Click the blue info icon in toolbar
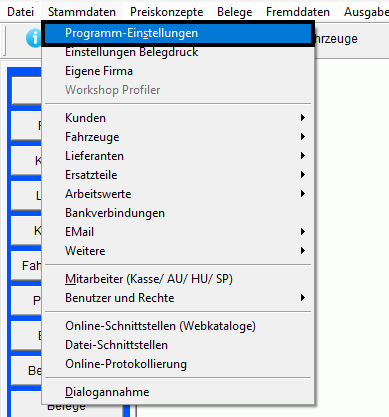 click(34, 39)
